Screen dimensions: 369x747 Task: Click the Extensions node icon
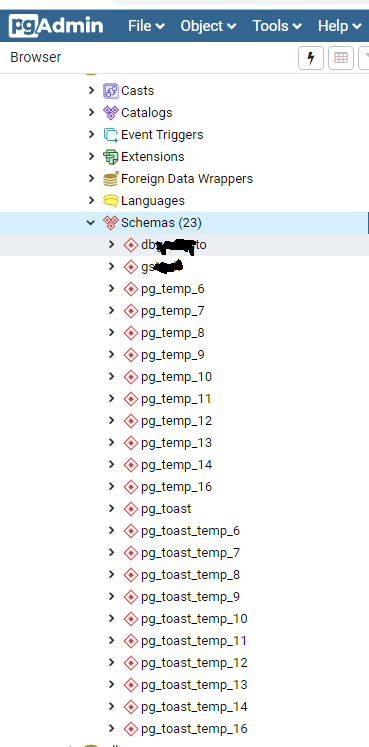(x=110, y=157)
